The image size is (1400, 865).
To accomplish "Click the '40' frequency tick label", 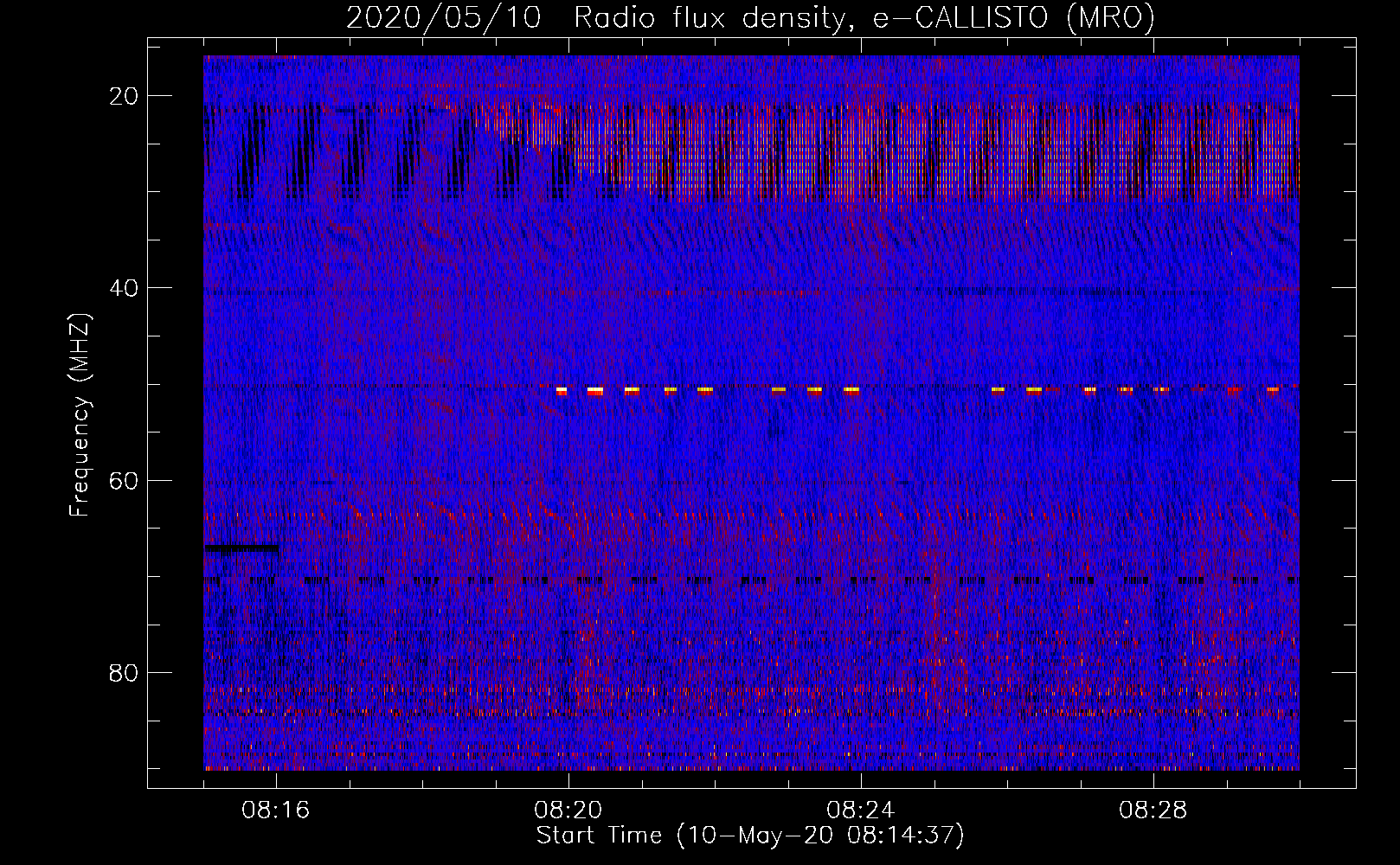I will [x=124, y=288].
